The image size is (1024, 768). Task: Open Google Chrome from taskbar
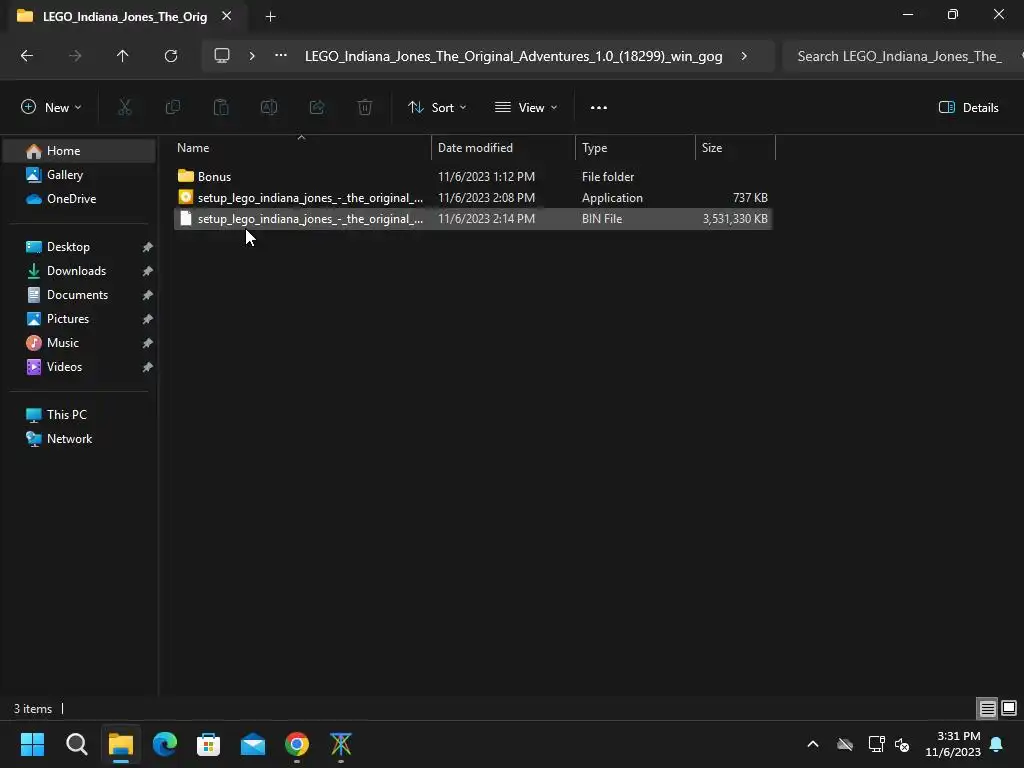point(296,744)
